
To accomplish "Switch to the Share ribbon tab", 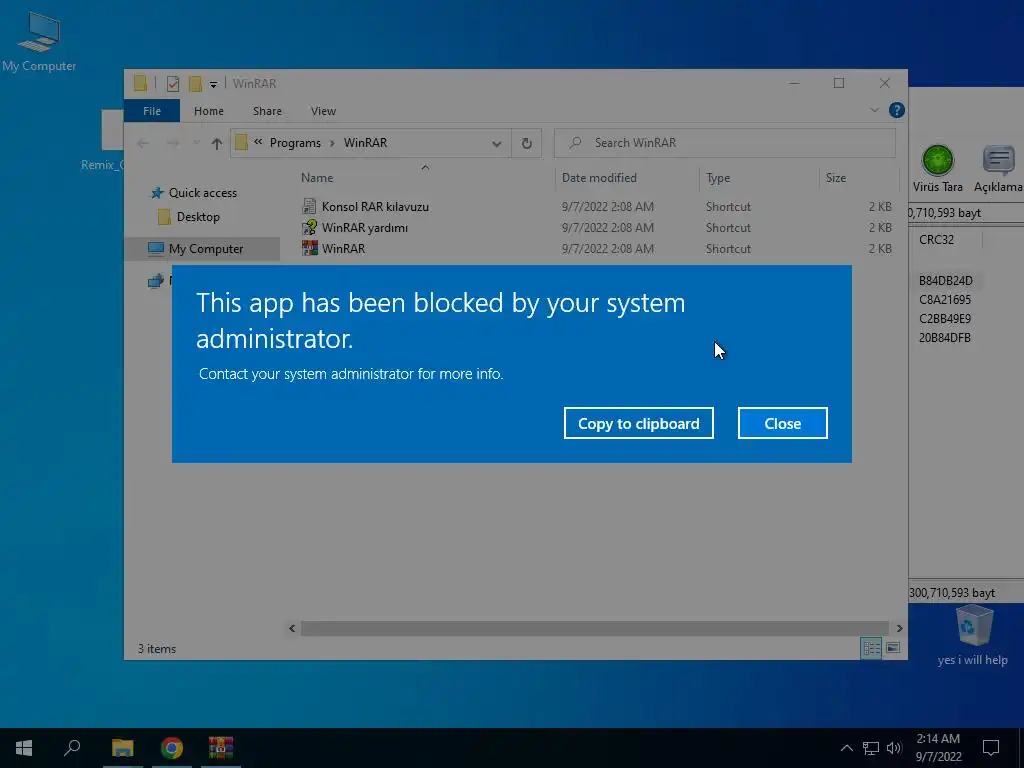I will (267, 111).
